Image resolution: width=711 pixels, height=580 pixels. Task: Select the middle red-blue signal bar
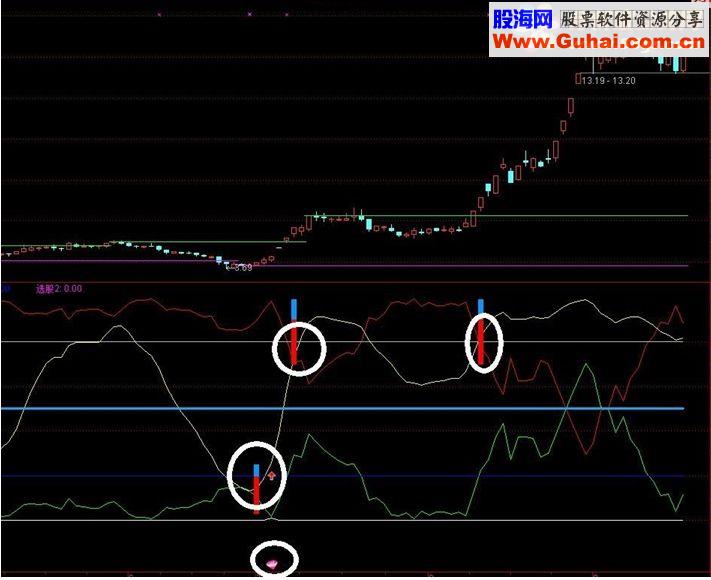pos(294,331)
